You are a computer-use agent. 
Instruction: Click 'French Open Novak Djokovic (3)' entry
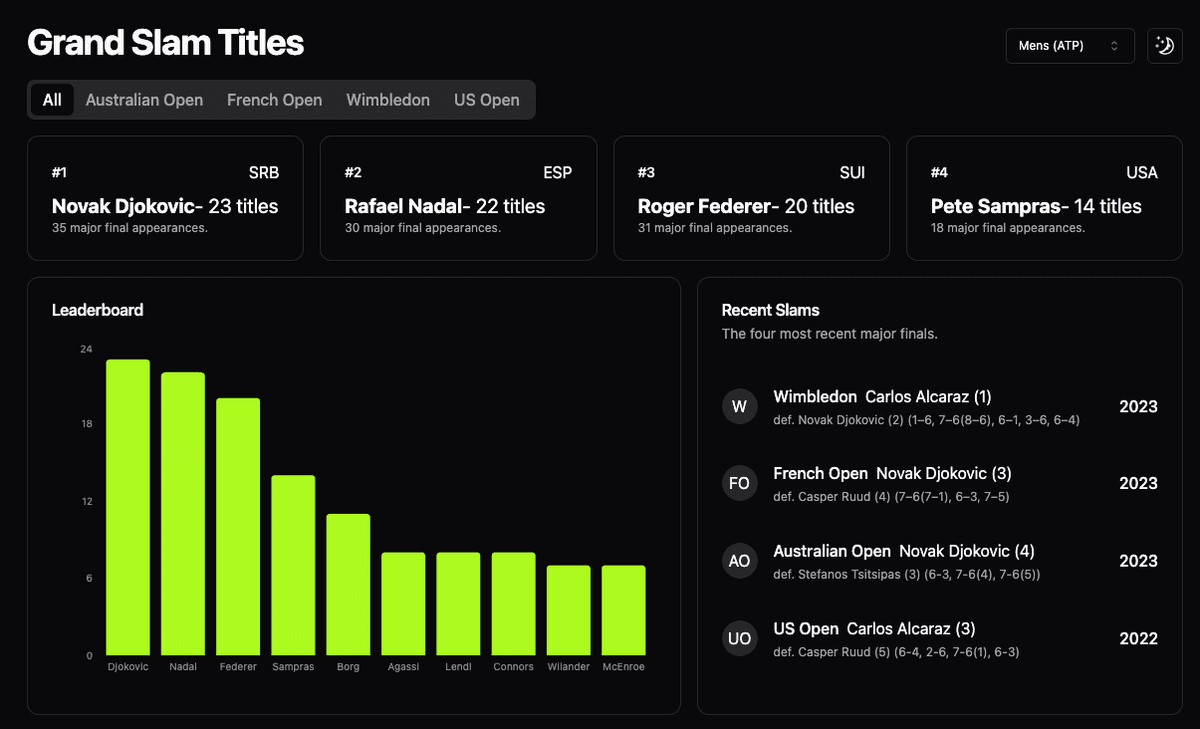[893, 473]
